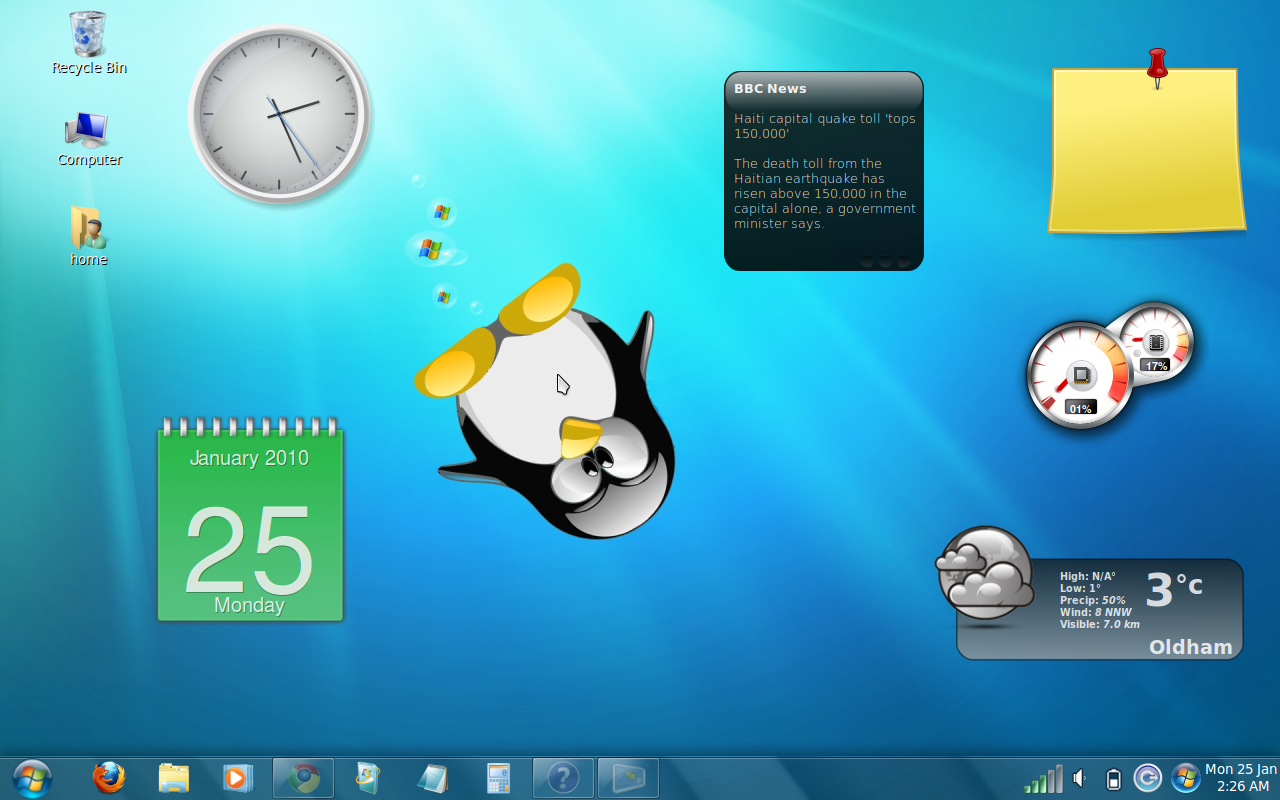Click the last dot on BBC widget
This screenshot has width=1280, height=800.
coord(904,262)
